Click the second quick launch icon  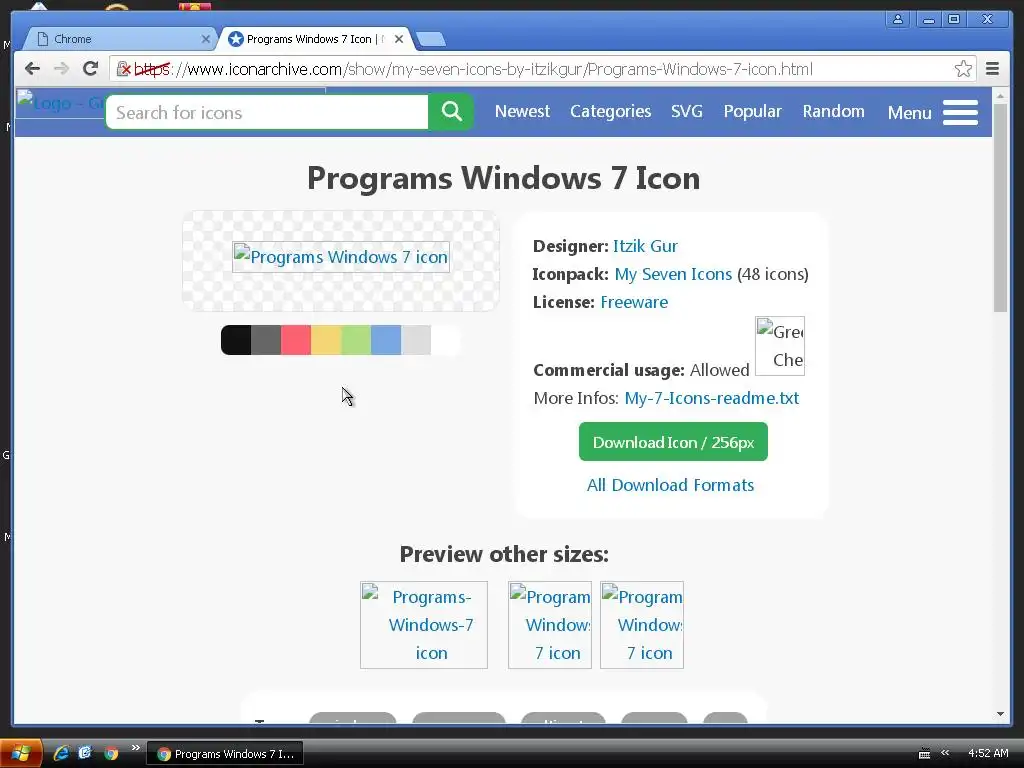pyautogui.click(x=85, y=752)
